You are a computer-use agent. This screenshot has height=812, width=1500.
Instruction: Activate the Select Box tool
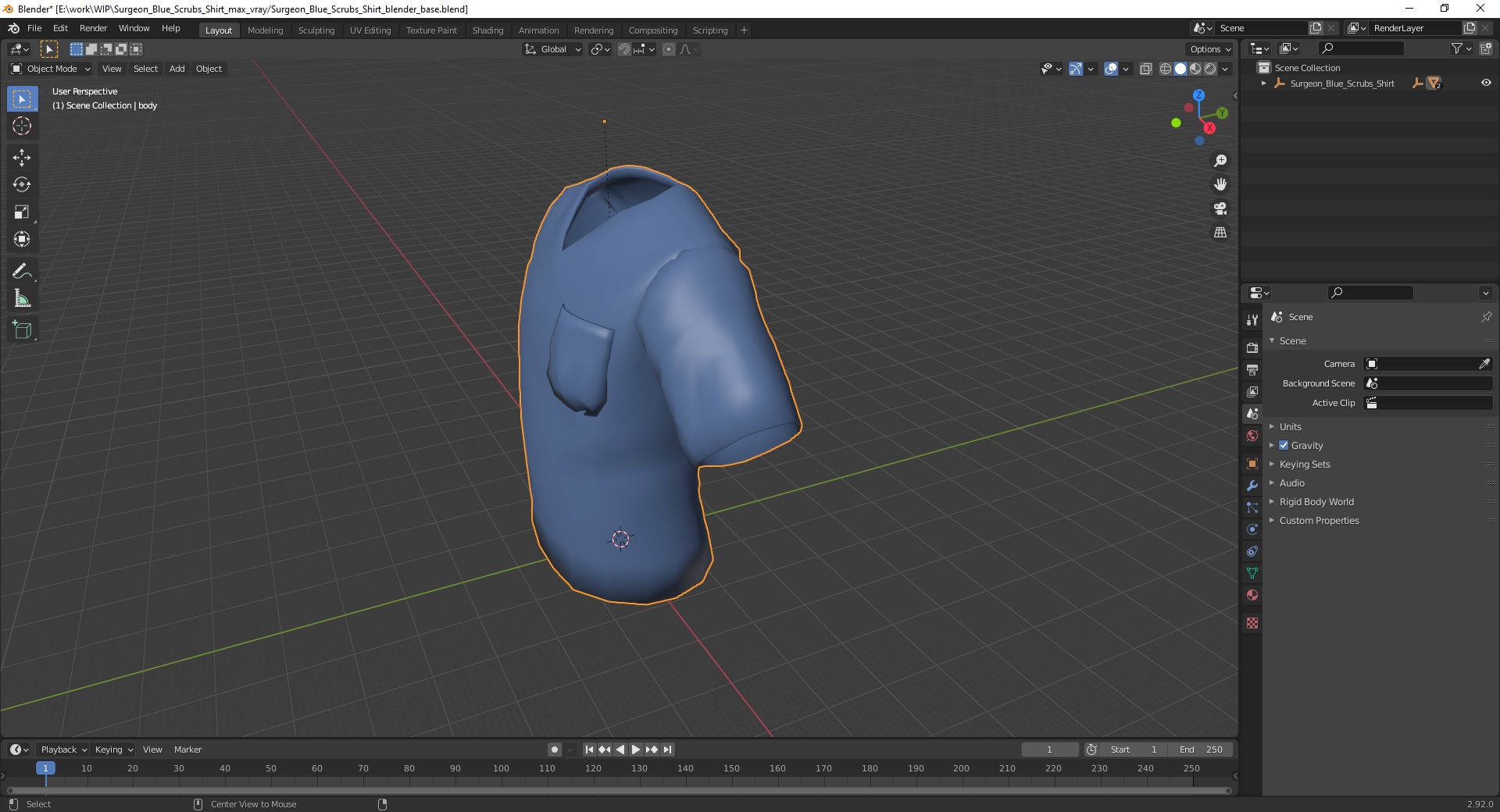click(x=22, y=99)
